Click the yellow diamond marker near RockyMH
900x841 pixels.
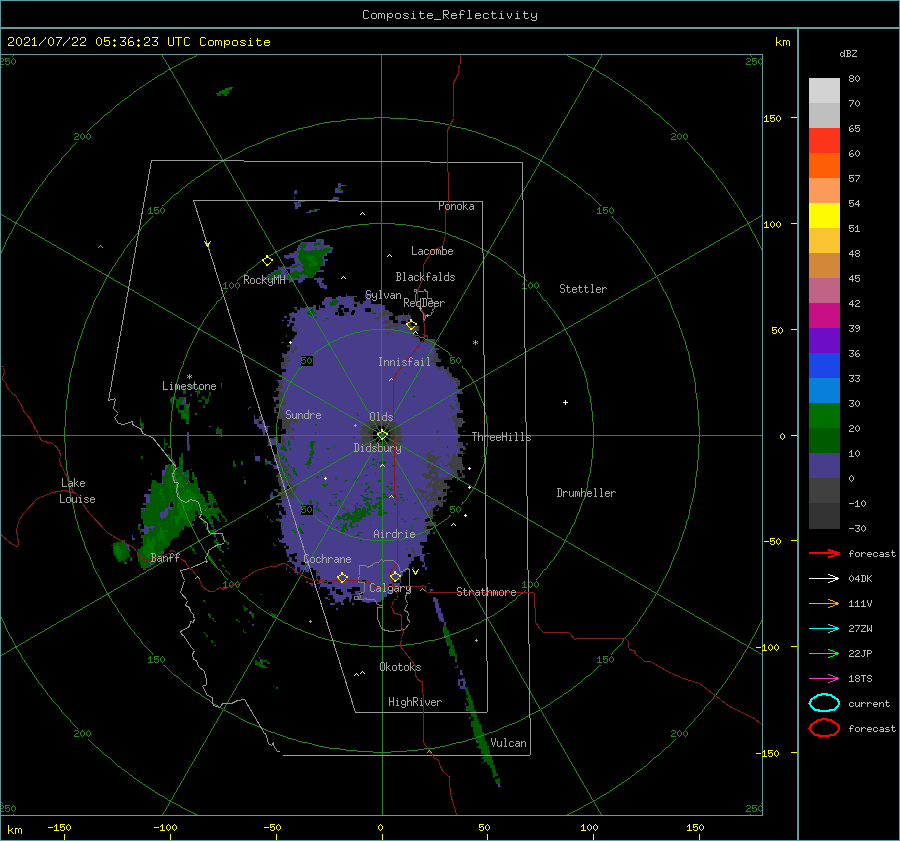[267, 261]
